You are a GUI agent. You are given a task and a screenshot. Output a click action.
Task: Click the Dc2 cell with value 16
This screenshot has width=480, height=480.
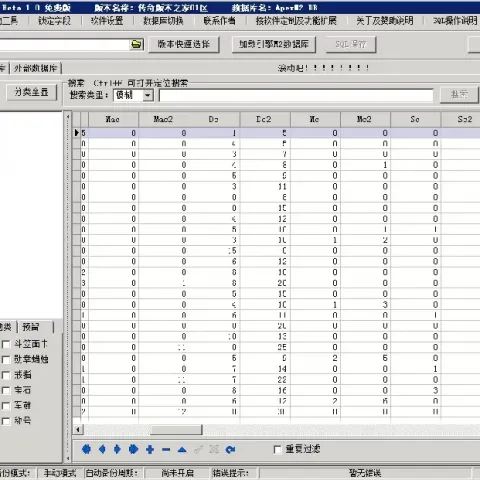[x=265, y=390]
